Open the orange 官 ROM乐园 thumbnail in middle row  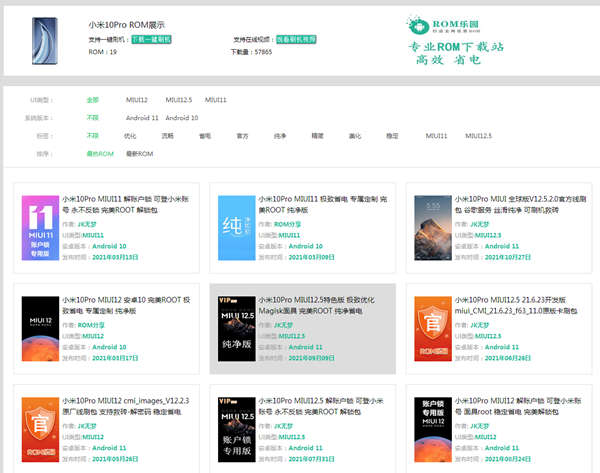432,326
